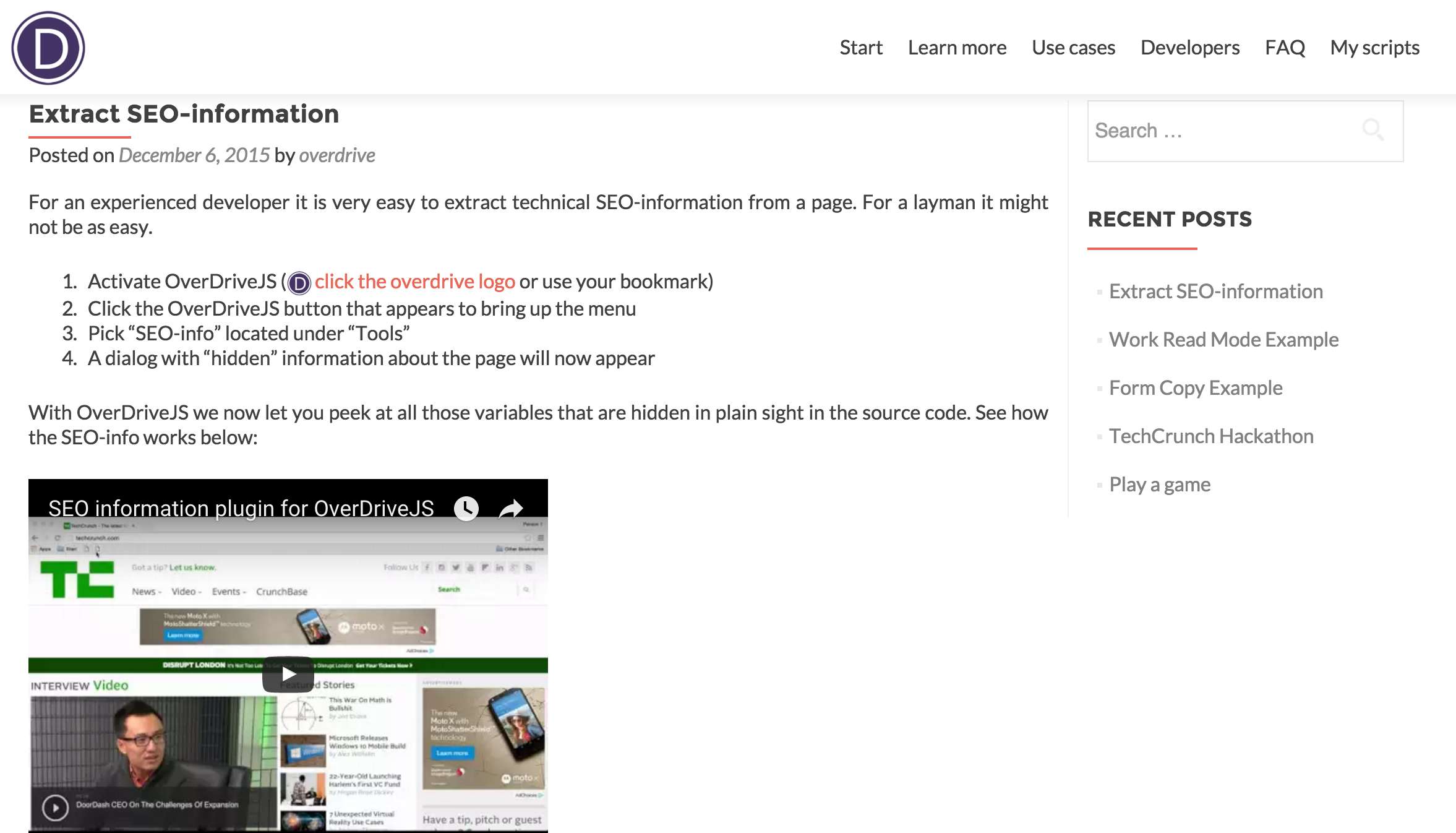Viewport: 1456px width, 833px height.
Task: Open the December 6, 2015 date link
Action: [x=194, y=155]
